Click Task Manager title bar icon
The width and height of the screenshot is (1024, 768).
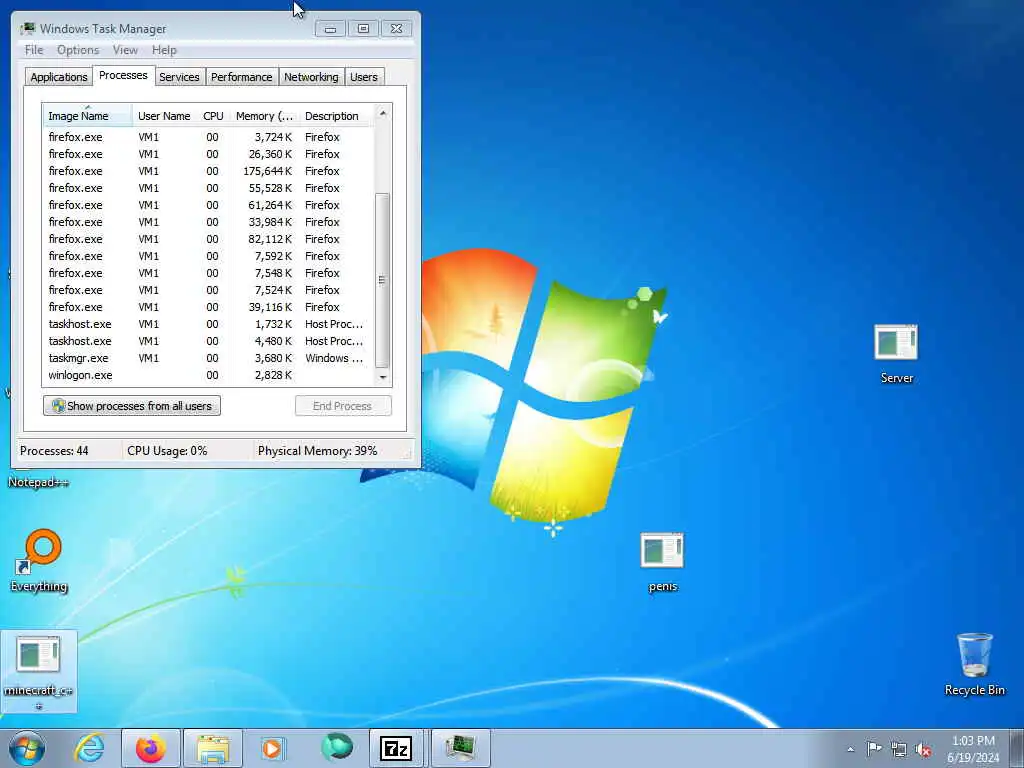point(27,29)
